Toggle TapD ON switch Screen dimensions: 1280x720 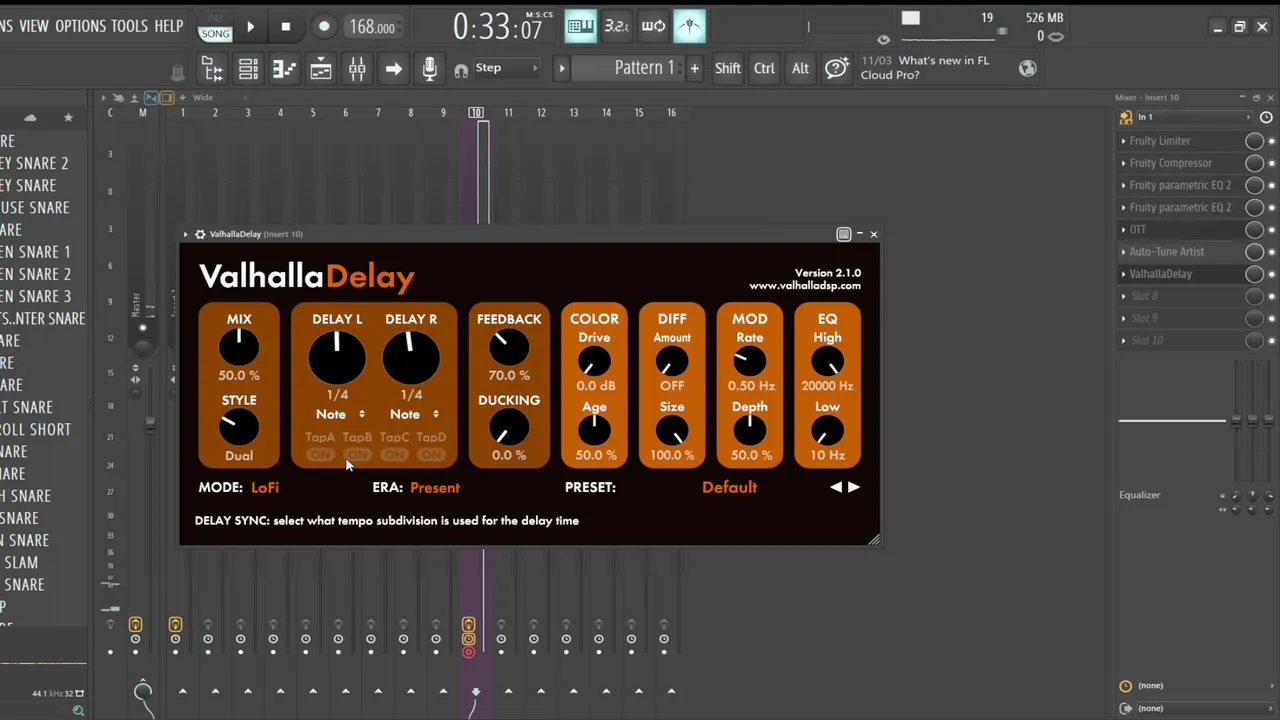[431, 456]
